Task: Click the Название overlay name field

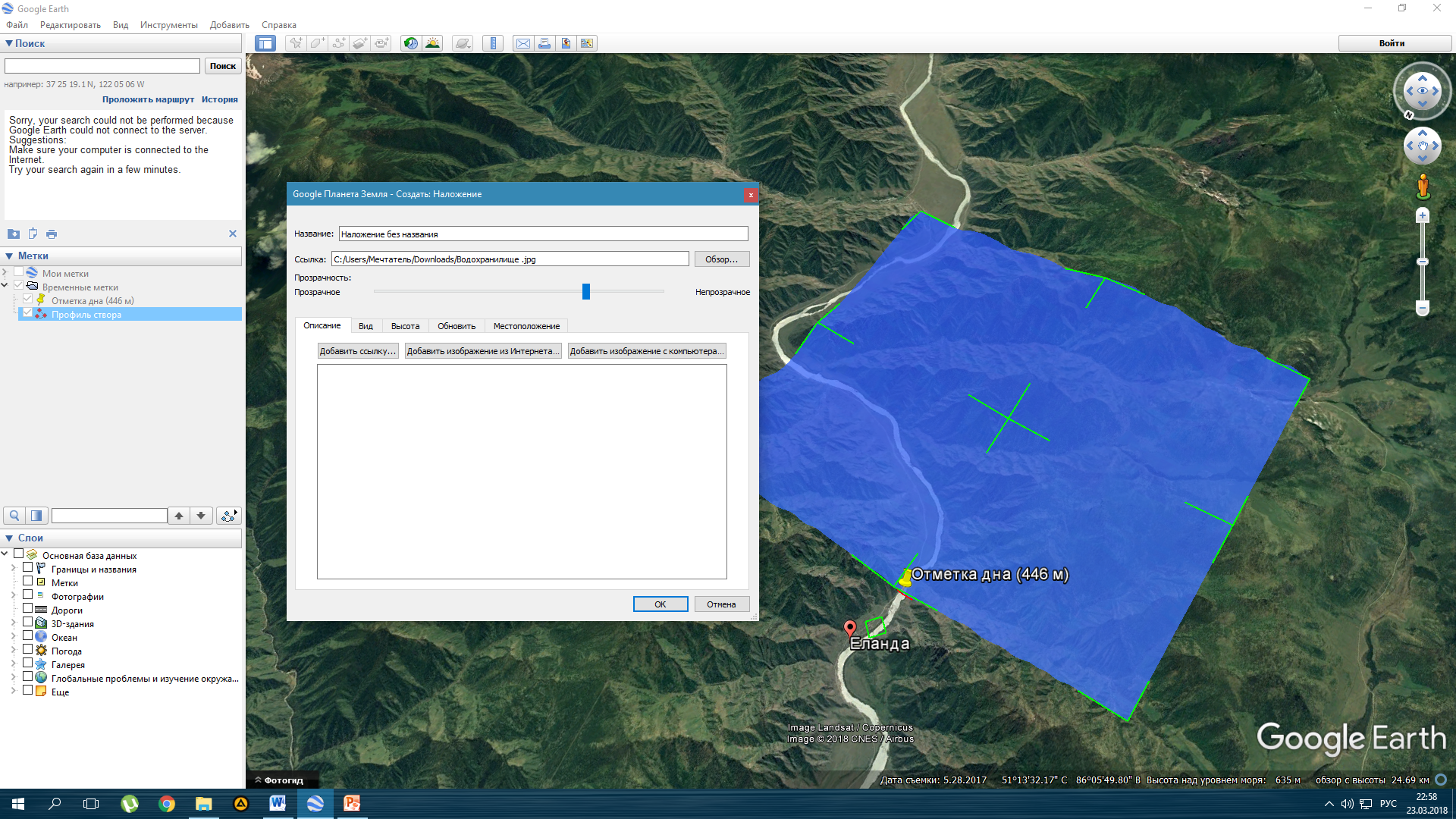Action: tap(543, 234)
